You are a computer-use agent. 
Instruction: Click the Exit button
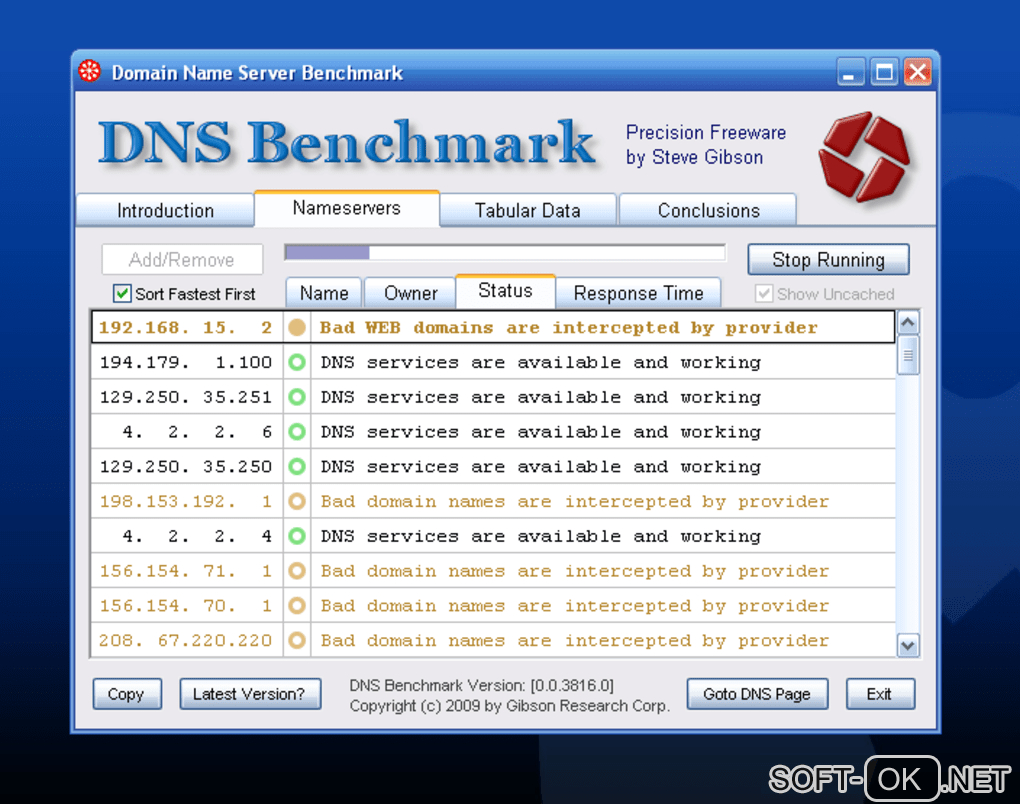(x=880, y=694)
